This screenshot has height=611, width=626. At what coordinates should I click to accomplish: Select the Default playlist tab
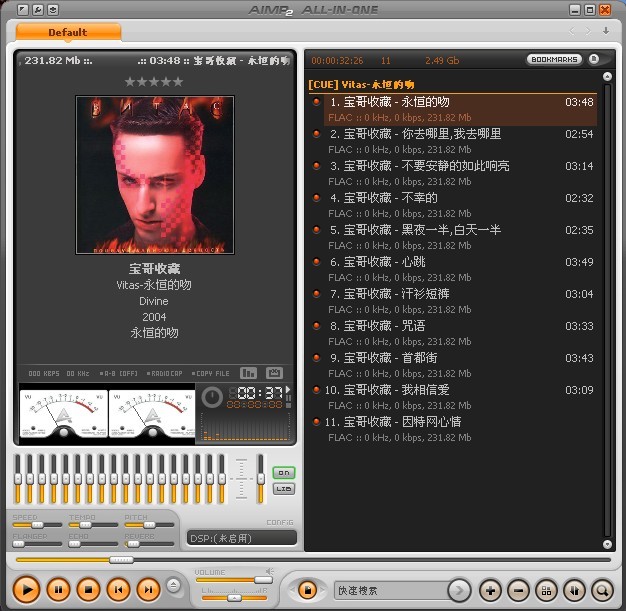point(68,32)
